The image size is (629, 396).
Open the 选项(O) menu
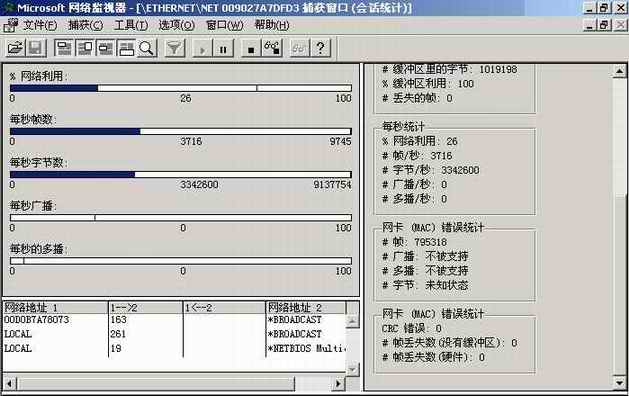pos(177,25)
